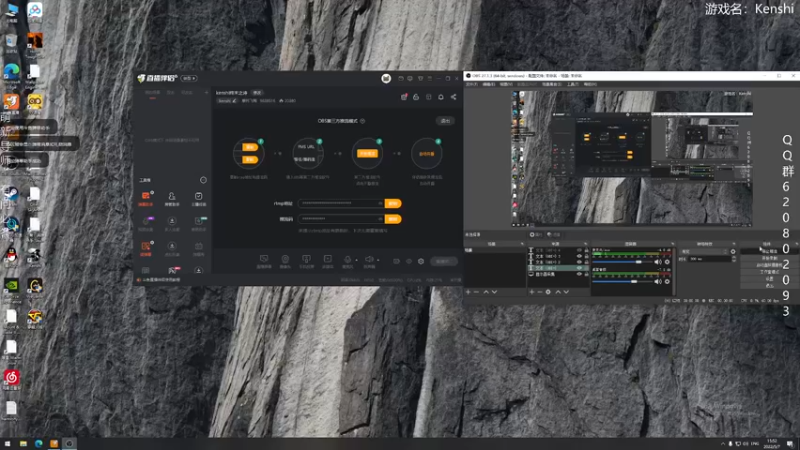
Task: Toggle the lock on the display capture source
Action: point(586,274)
